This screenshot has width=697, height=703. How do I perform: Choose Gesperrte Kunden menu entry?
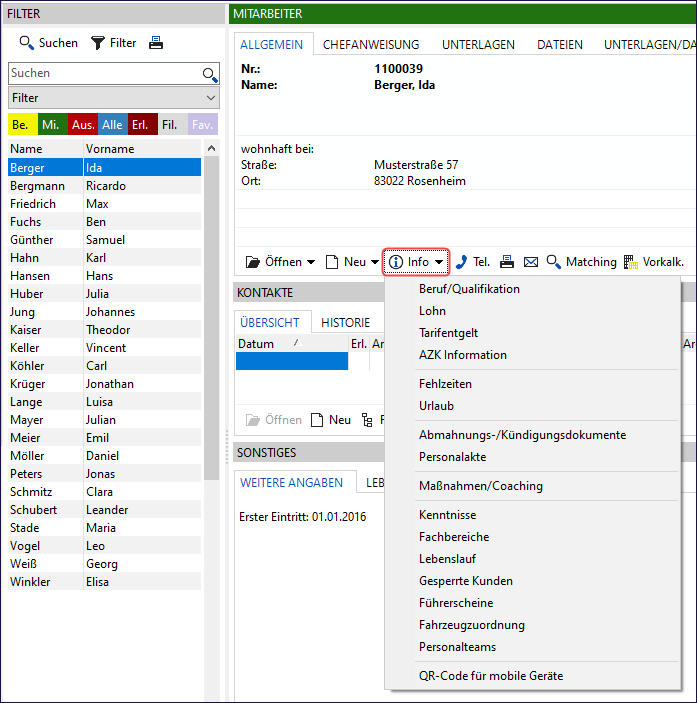coord(533,581)
